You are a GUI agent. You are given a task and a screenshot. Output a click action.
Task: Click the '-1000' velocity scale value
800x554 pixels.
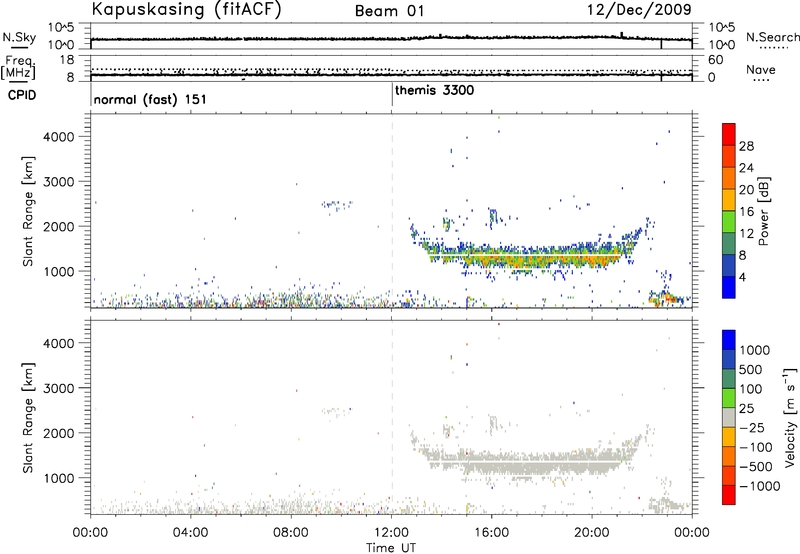[759, 486]
